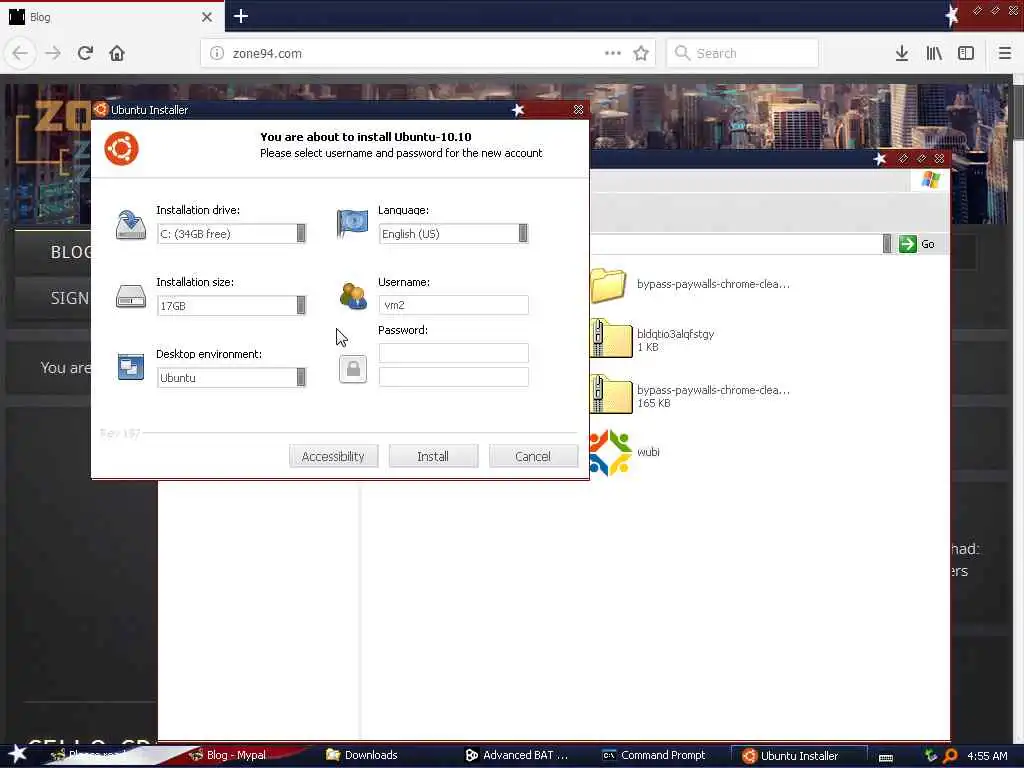Click the Ubuntu logo in installer header
This screenshot has width=1024, height=768.
tap(121, 148)
